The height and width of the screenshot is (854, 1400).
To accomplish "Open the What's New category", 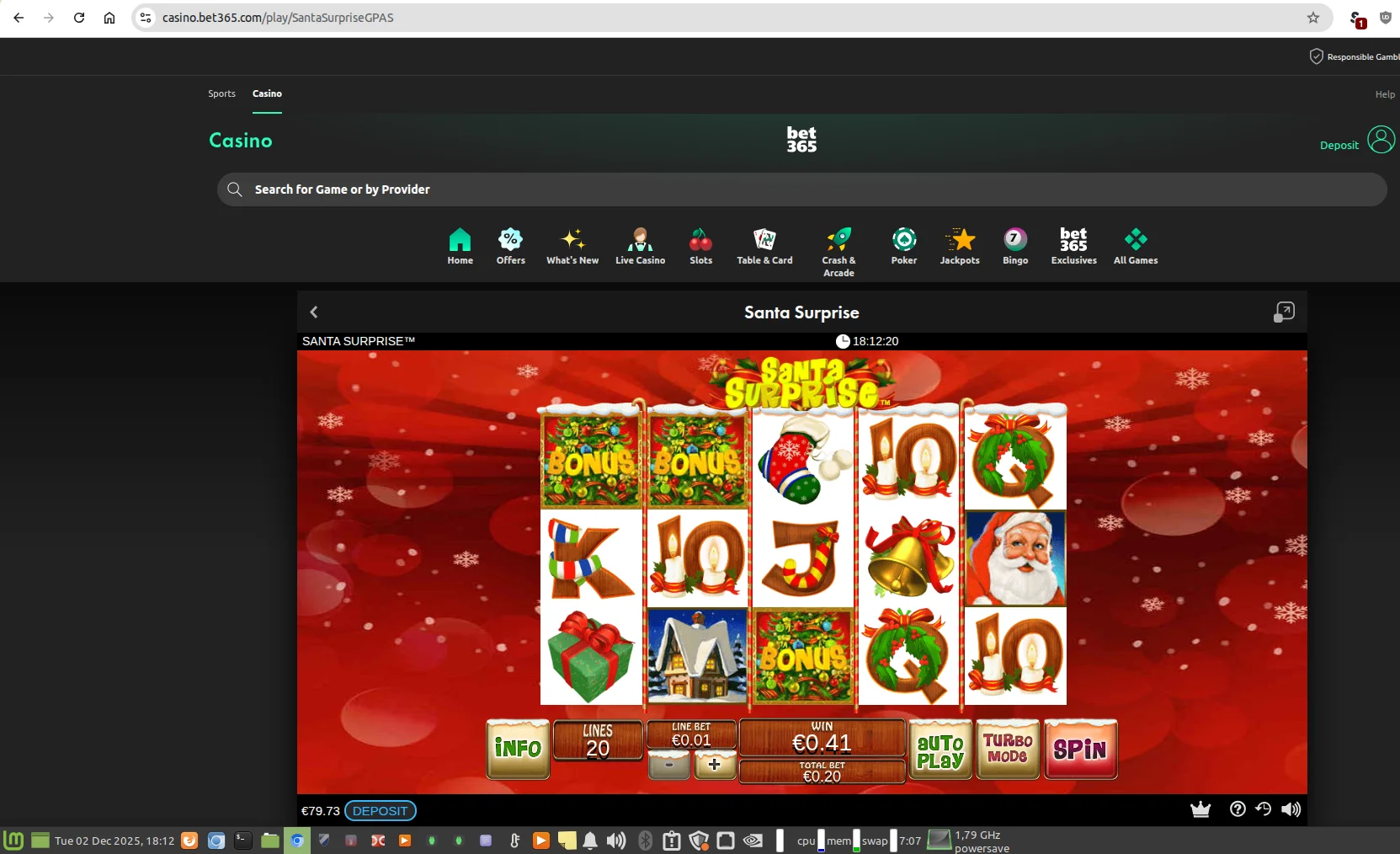I will tap(572, 246).
